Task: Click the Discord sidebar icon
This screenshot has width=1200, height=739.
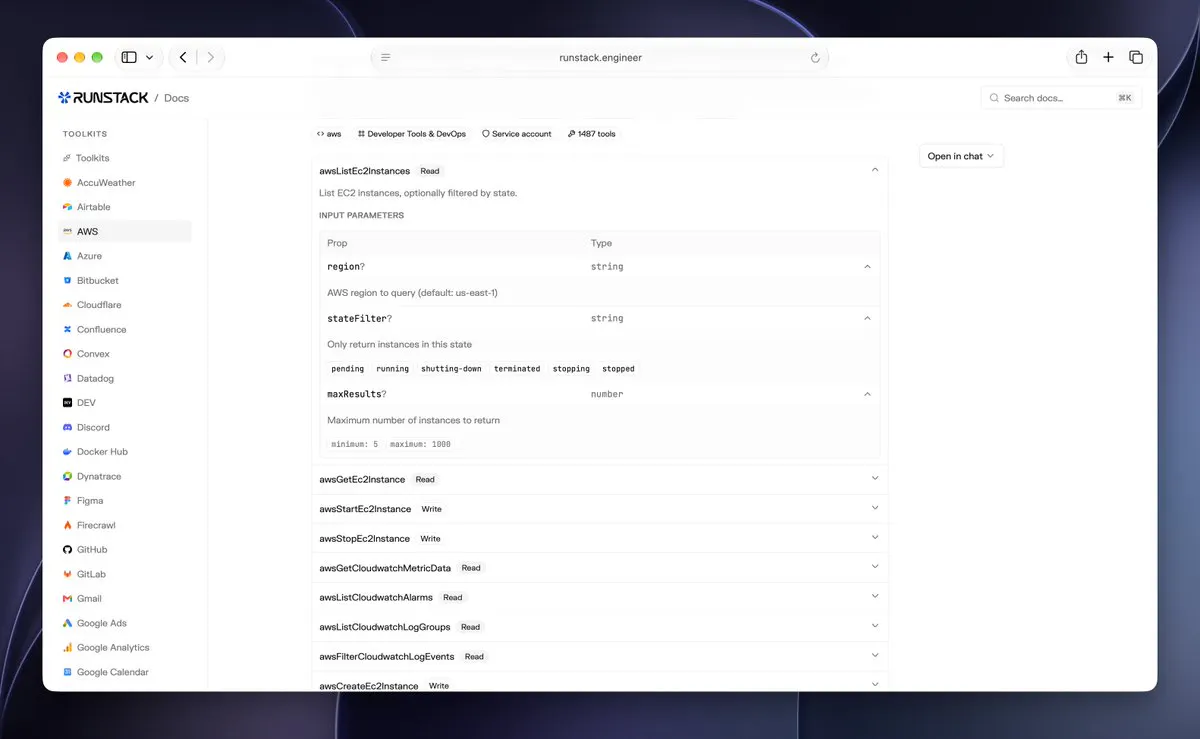Action: pos(67,428)
